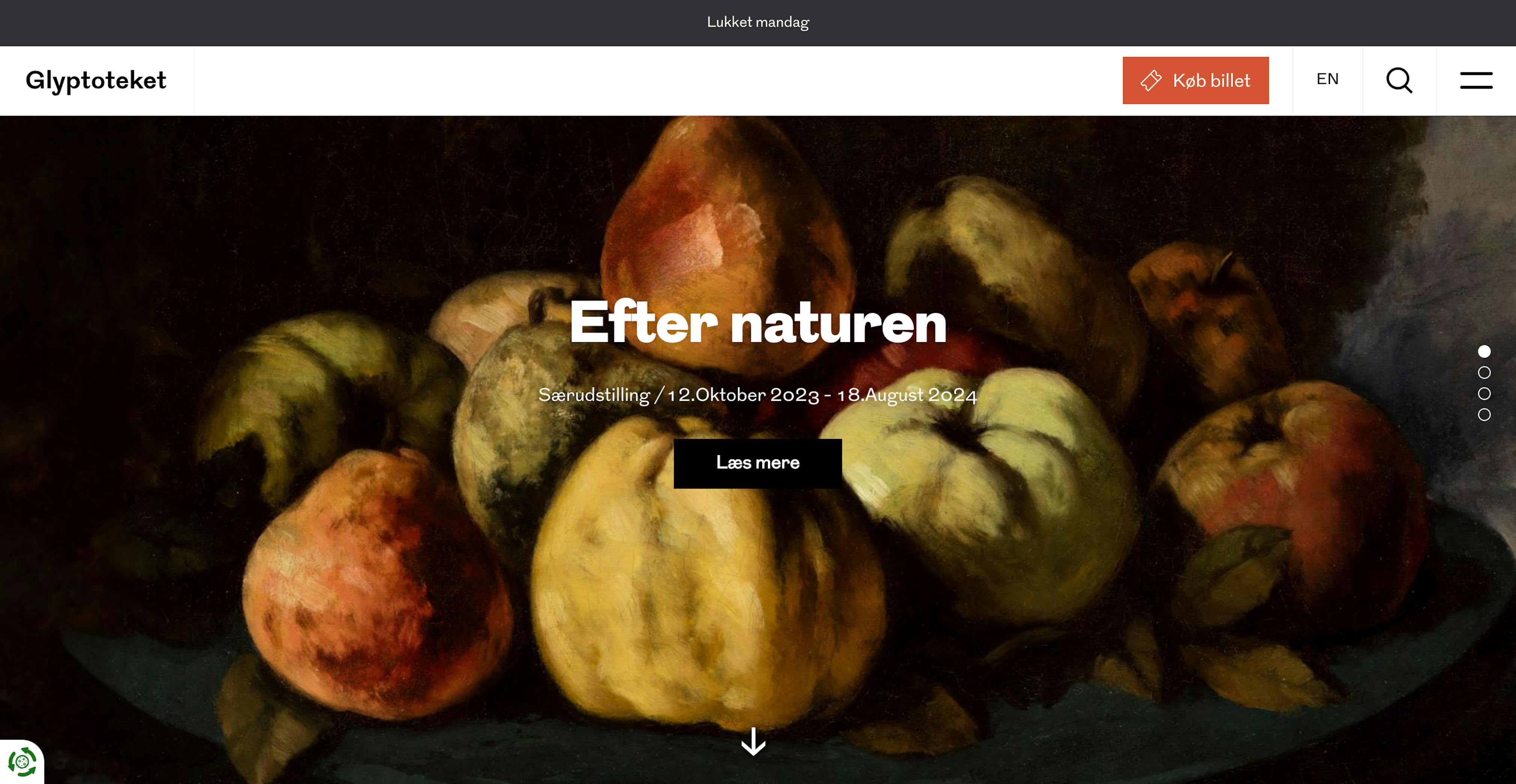Click the Køb billet button label
Screen dimensions: 1516x784
(x=1211, y=81)
